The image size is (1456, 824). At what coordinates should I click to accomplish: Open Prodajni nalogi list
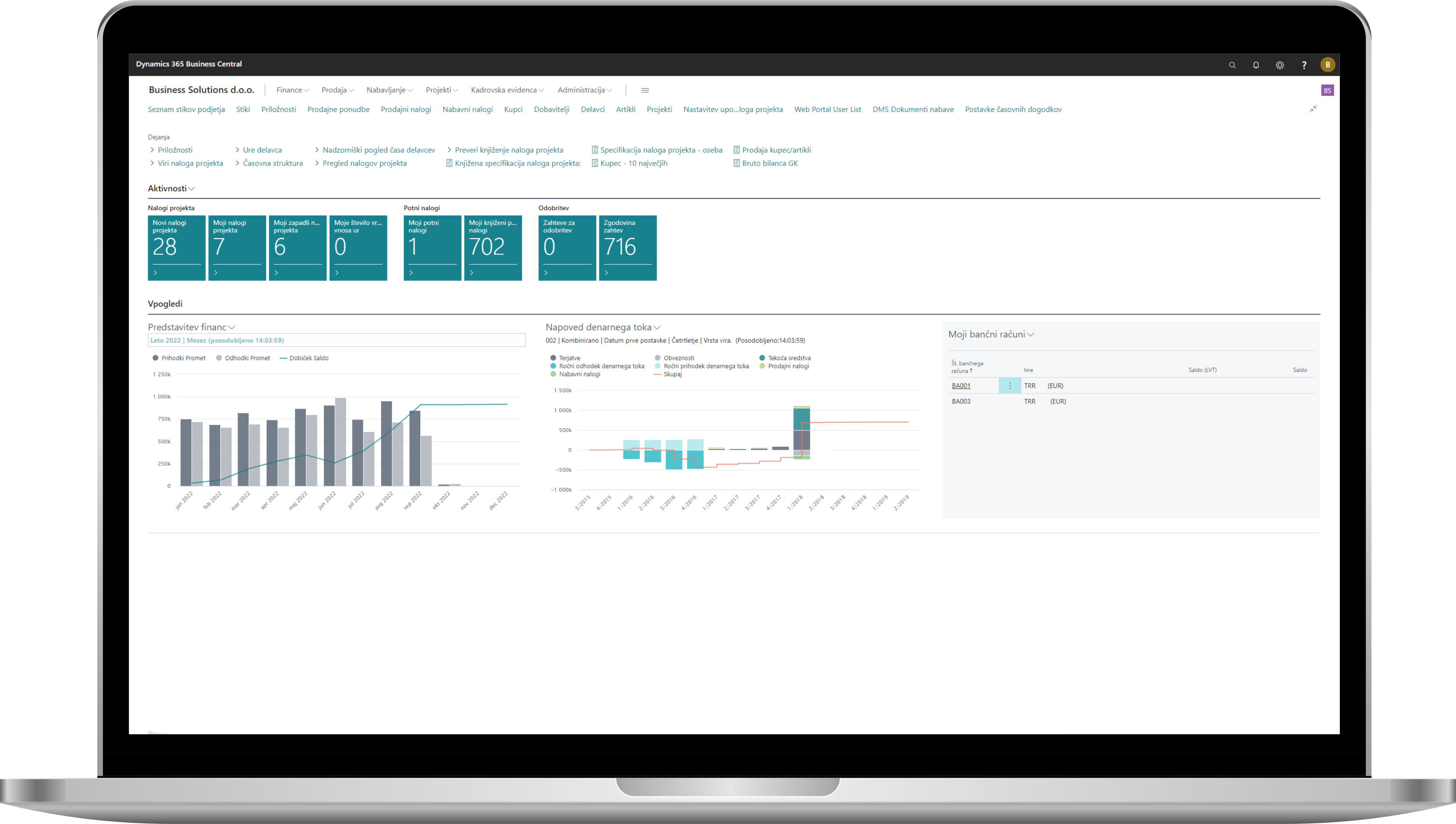click(406, 109)
